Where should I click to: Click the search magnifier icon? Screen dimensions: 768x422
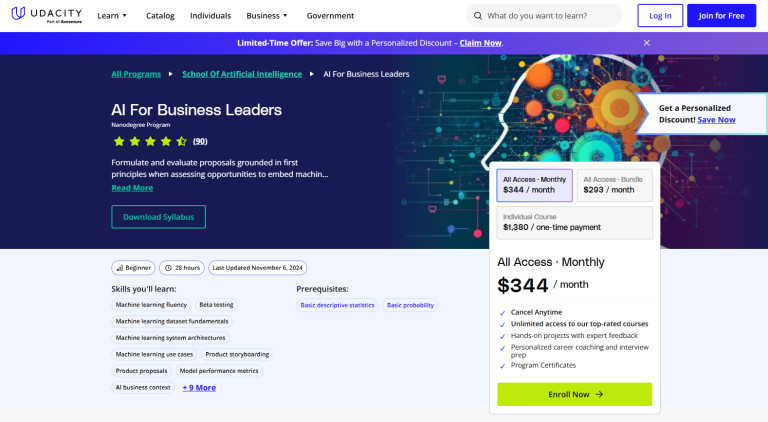(478, 16)
